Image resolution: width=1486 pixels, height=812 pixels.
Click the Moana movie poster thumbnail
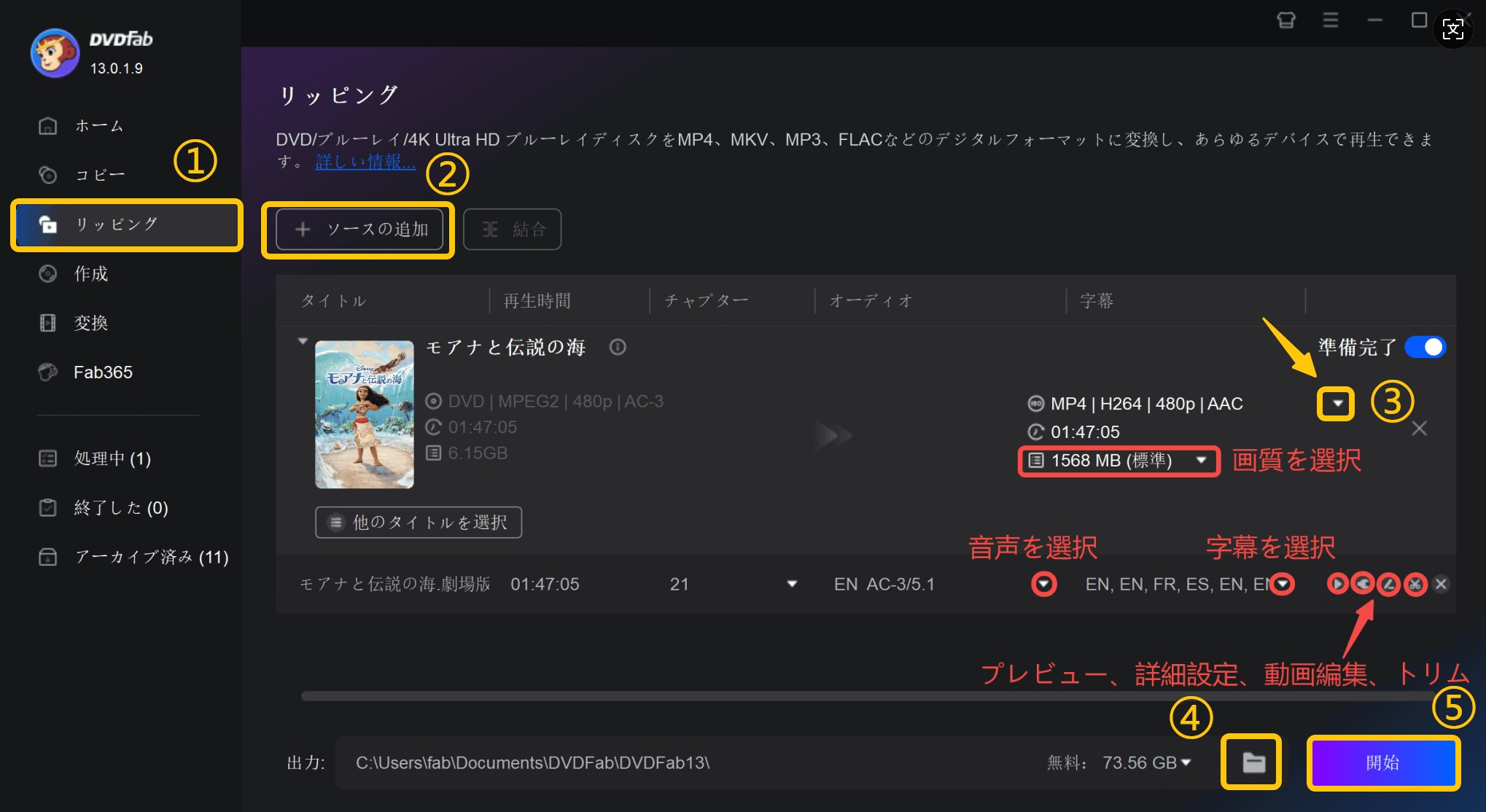(x=365, y=414)
